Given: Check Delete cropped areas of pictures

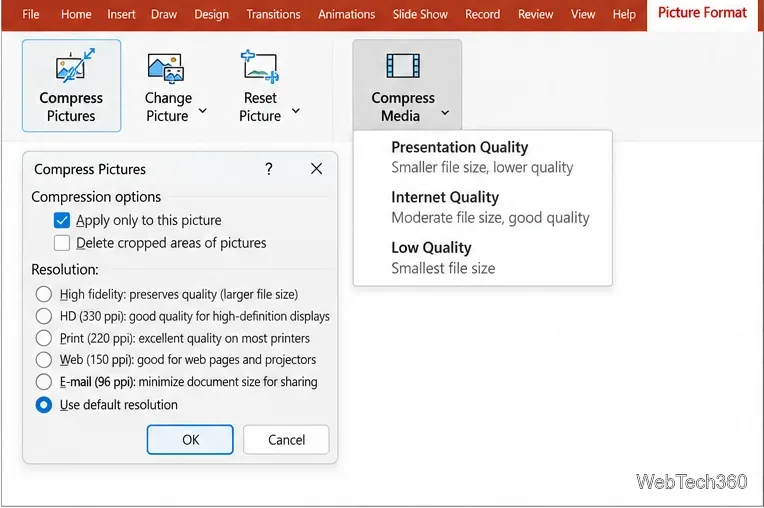Looking at the screenshot, I should click(x=62, y=243).
